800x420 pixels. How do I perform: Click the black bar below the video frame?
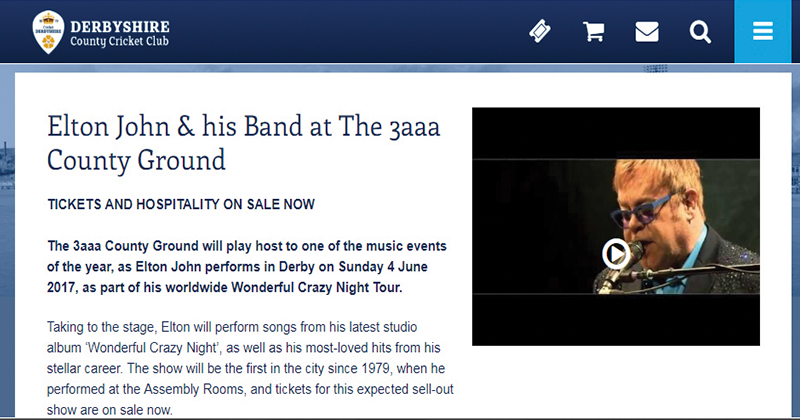tap(616, 320)
